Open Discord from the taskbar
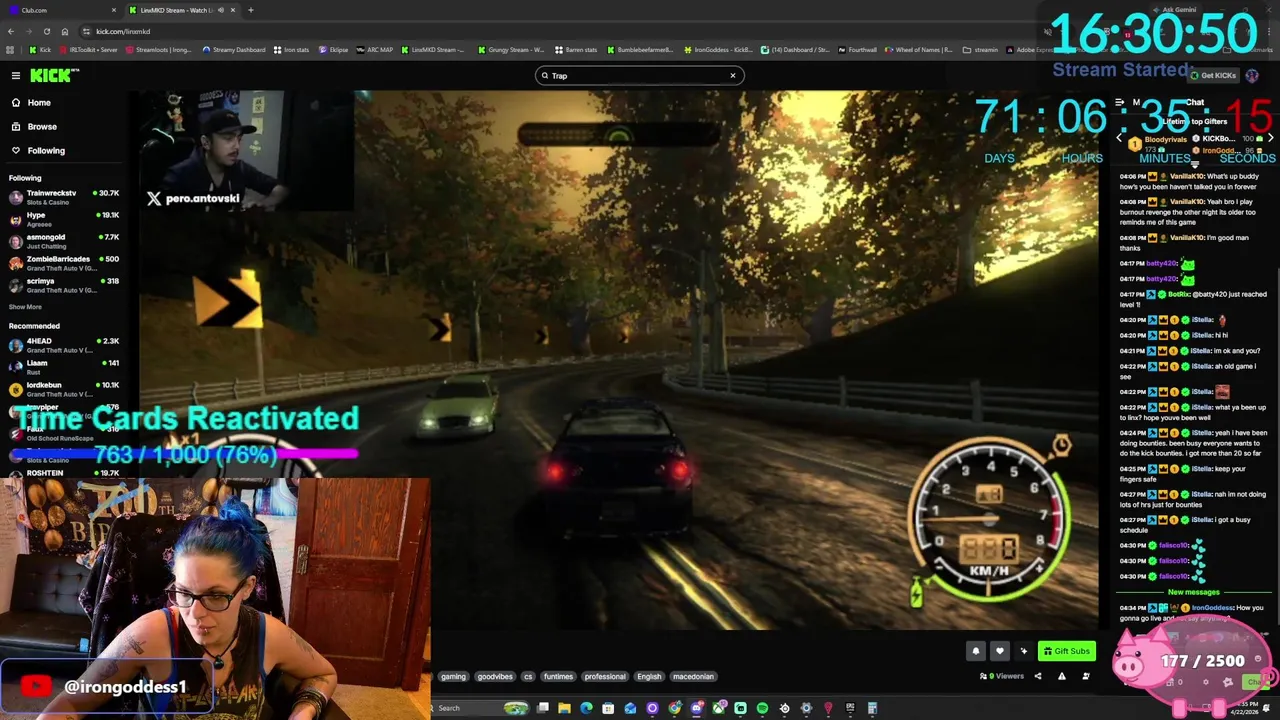Image resolution: width=1280 pixels, height=720 pixels. point(696,708)
